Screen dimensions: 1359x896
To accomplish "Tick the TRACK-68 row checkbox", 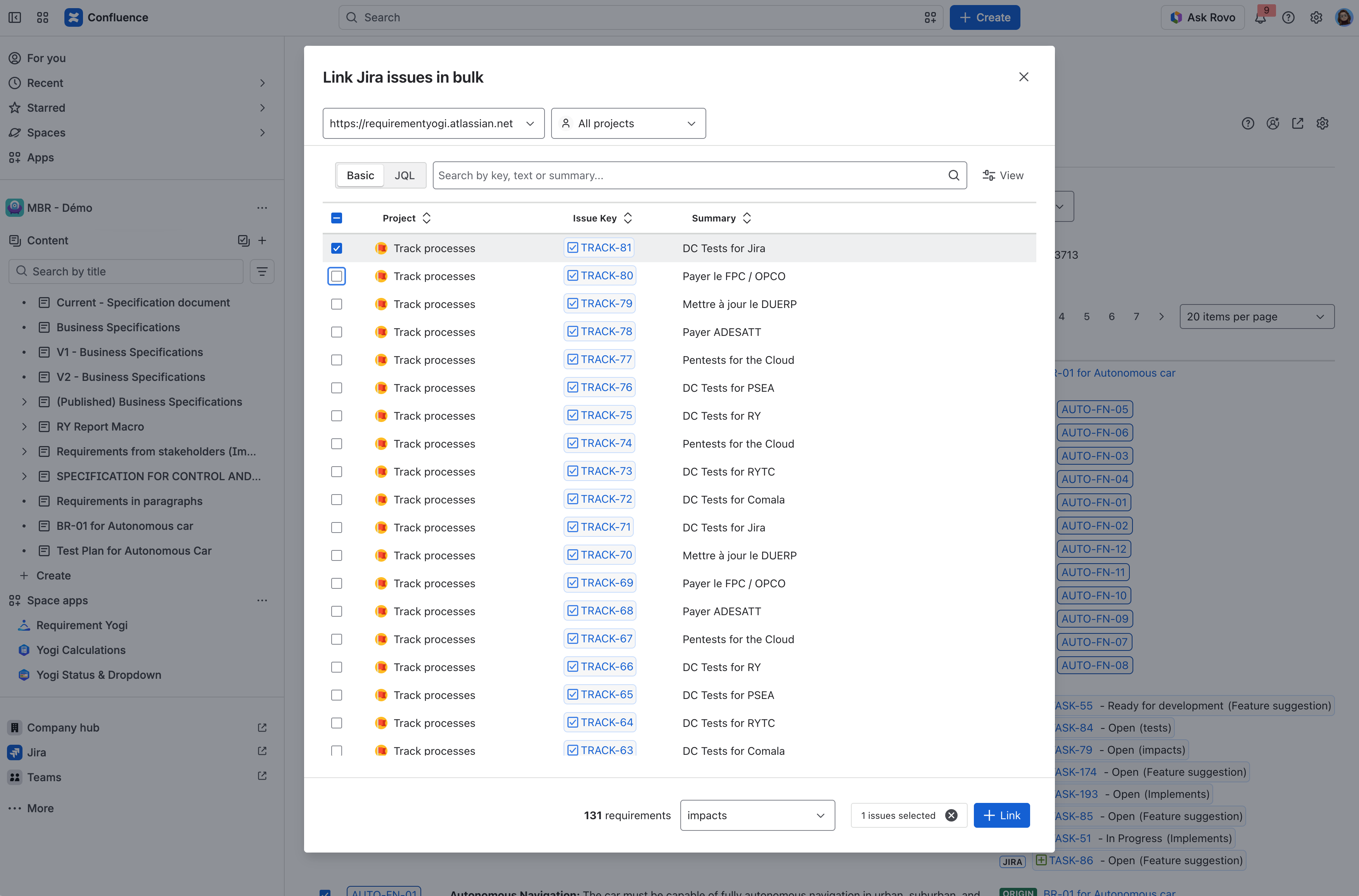I will click(337, 611).
